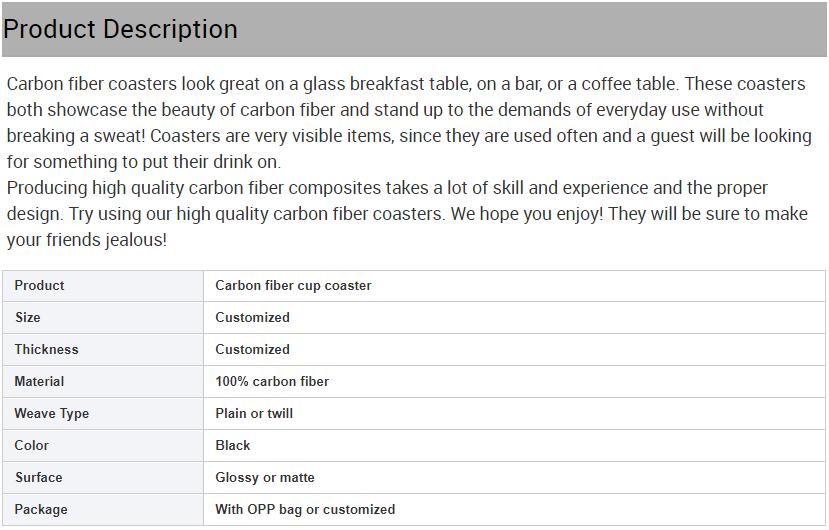Click the Black color value
This screenshot has width=829, height=530.
(x=233, y=445)
